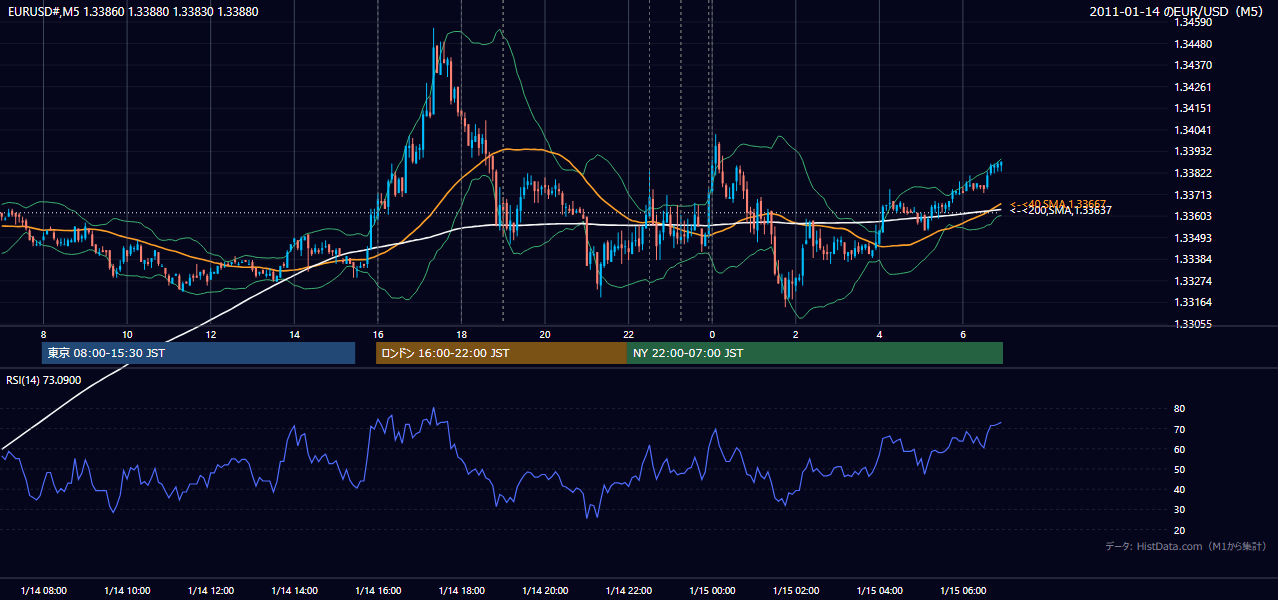Click the 2011-01-14 EUR/USD (M5) chart heading
The image size is (1278, 600).
coord(1176,11)
